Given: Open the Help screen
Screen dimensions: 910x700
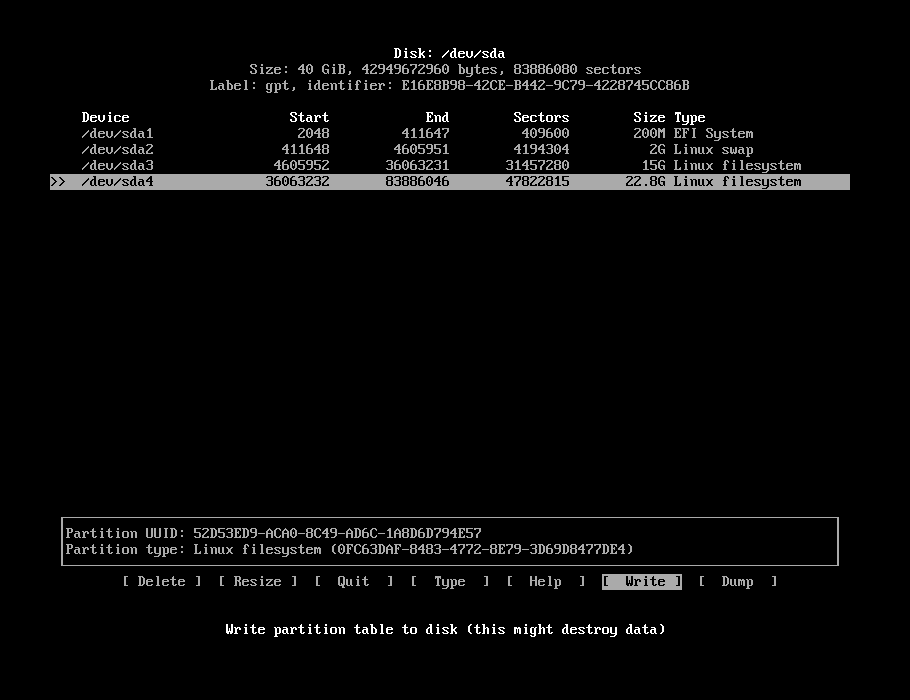Looking at the screenshot, I should (x=545, y=582).
